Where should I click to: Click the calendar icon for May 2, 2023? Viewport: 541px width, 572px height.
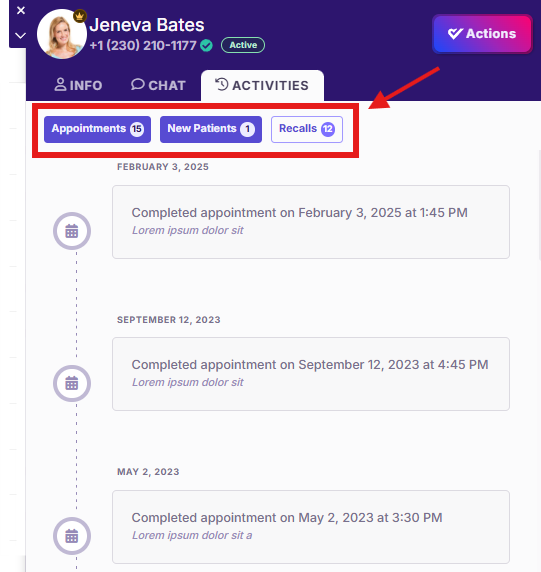(x=72, y=536)
